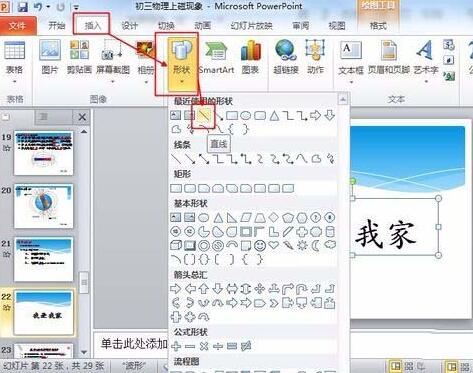Select the moon shape in 基本形状
The image size is (473, 373).
click(315, 246)
